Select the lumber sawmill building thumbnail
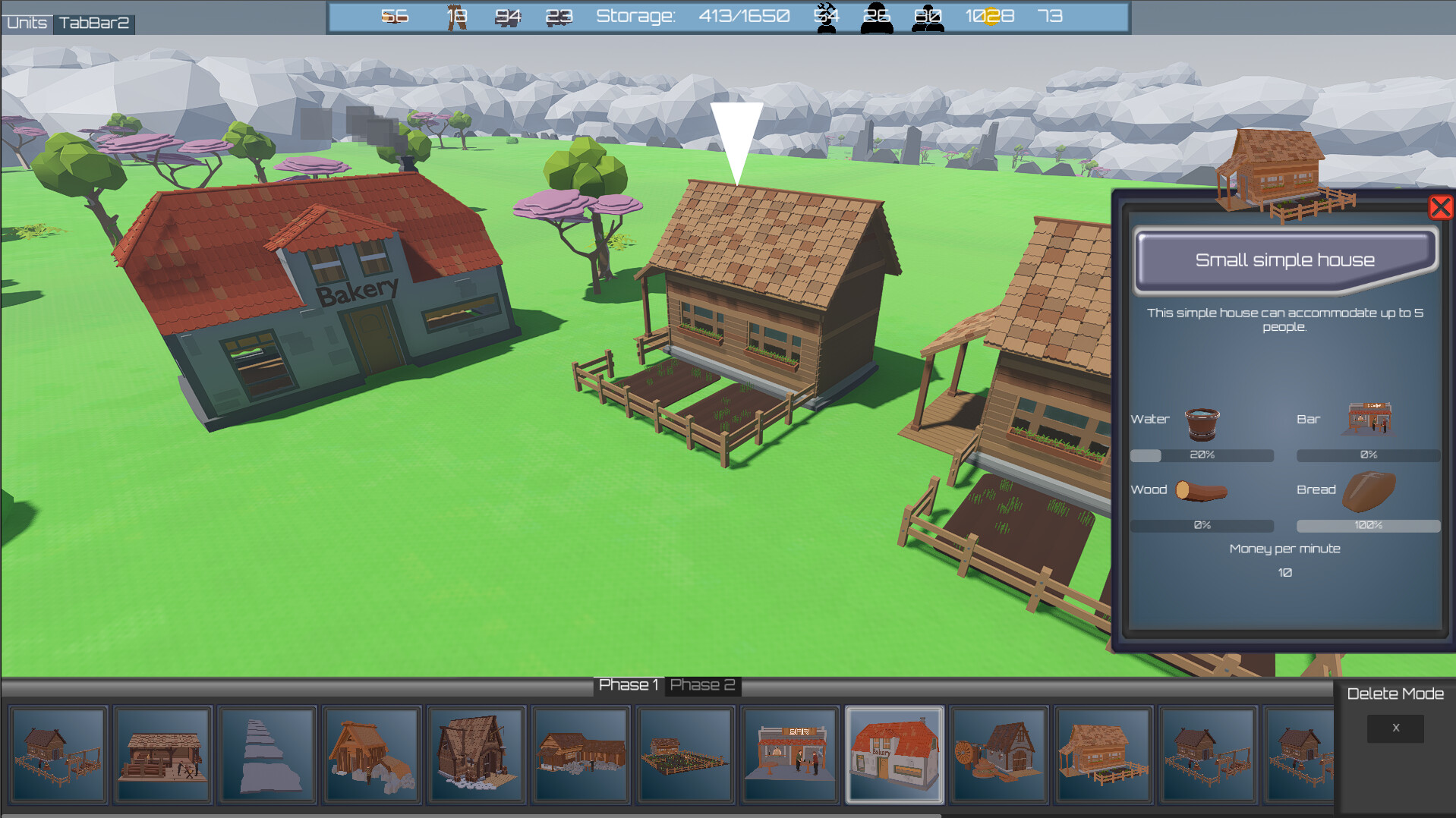Viewport: 1456px width, 818px height. pyautogui.click(x=162, y=755)
